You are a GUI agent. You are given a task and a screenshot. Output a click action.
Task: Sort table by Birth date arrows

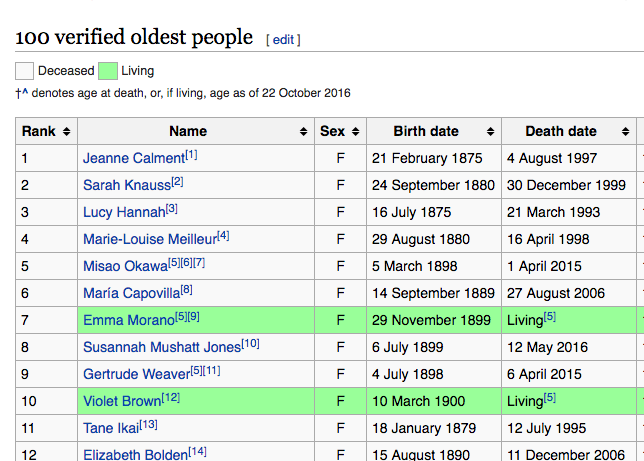point(490,131)
